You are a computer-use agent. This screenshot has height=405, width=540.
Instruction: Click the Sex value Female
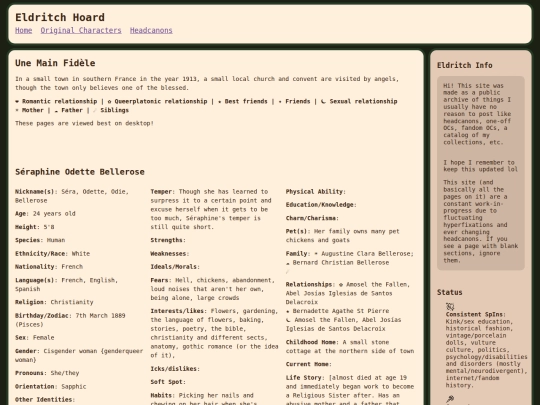(43, 338)
